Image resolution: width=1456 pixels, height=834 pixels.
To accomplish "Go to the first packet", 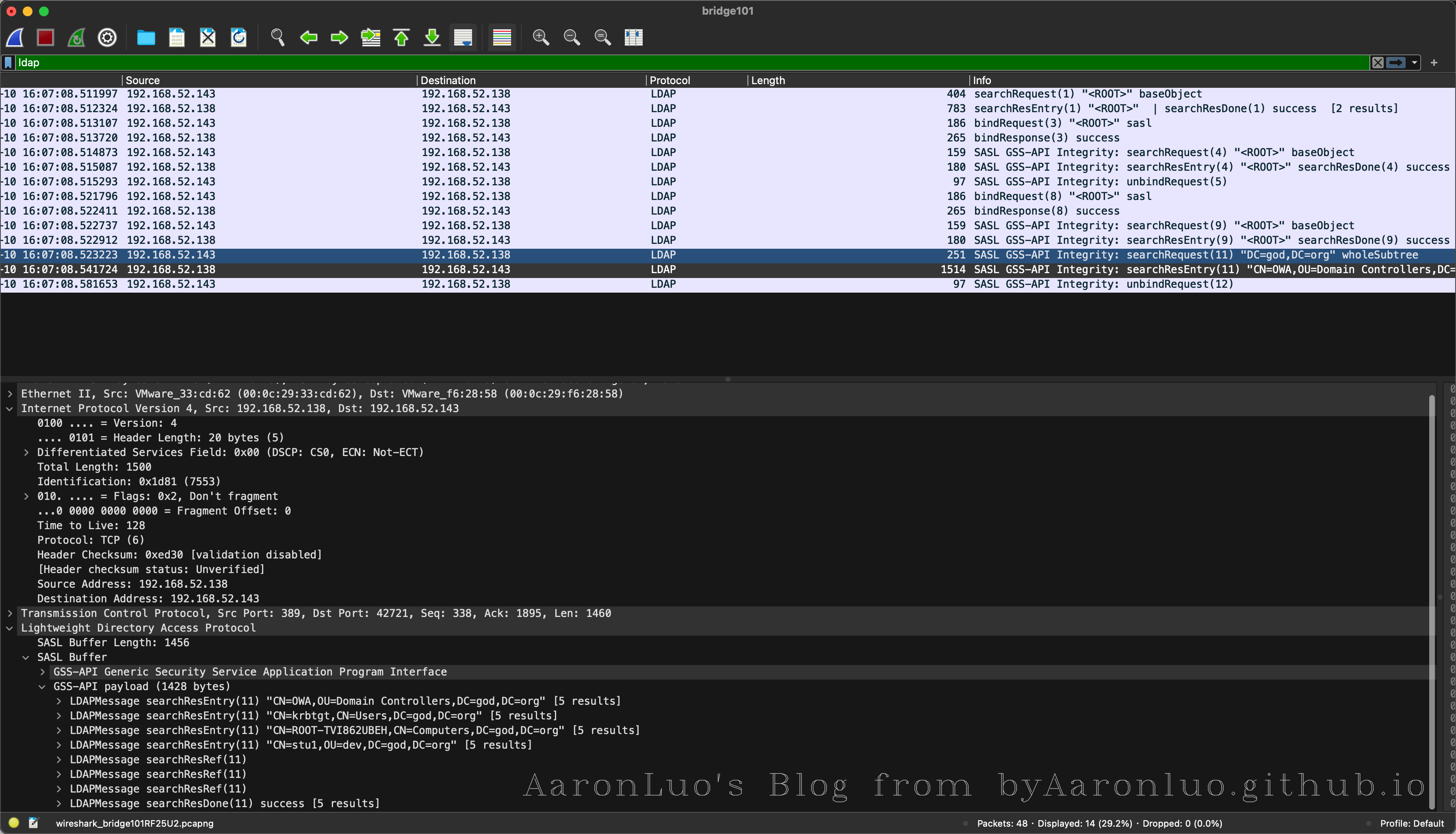I will click(x=401, y=38).
